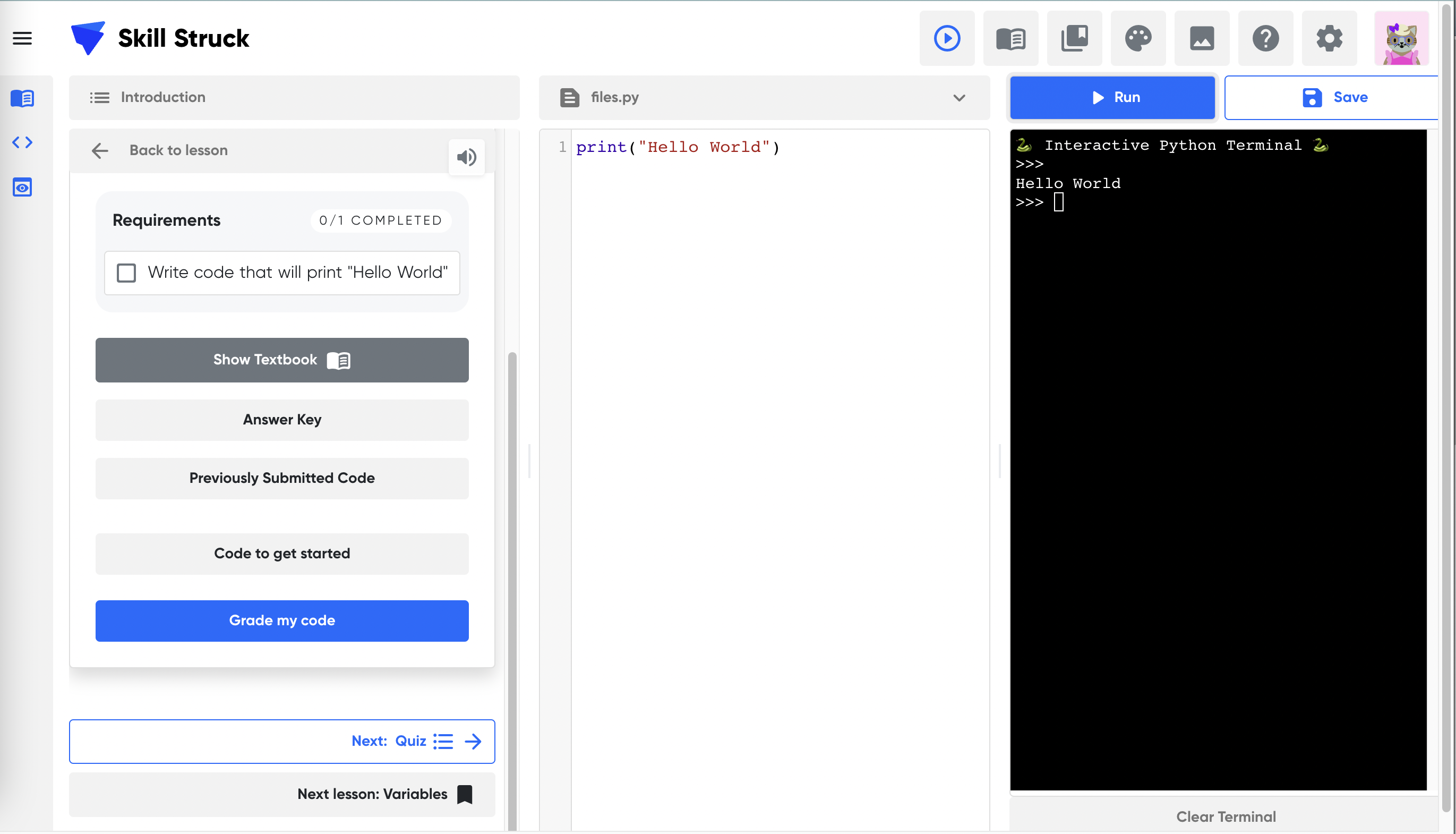Screen dimensions: 1456x834
Task: Select the code brackets icon in sidebar
Action: (22, 142)
